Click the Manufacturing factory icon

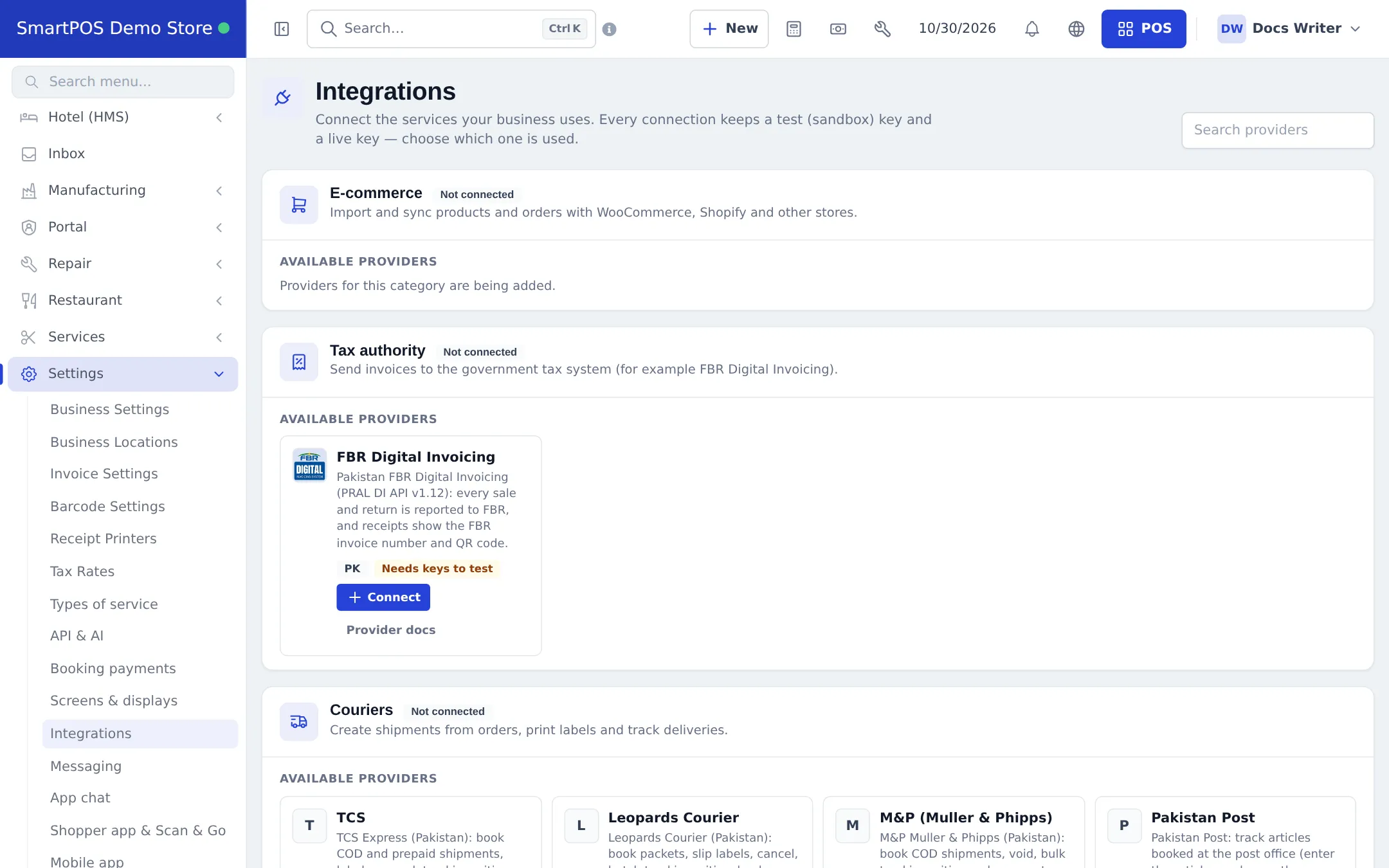(29, 190)
